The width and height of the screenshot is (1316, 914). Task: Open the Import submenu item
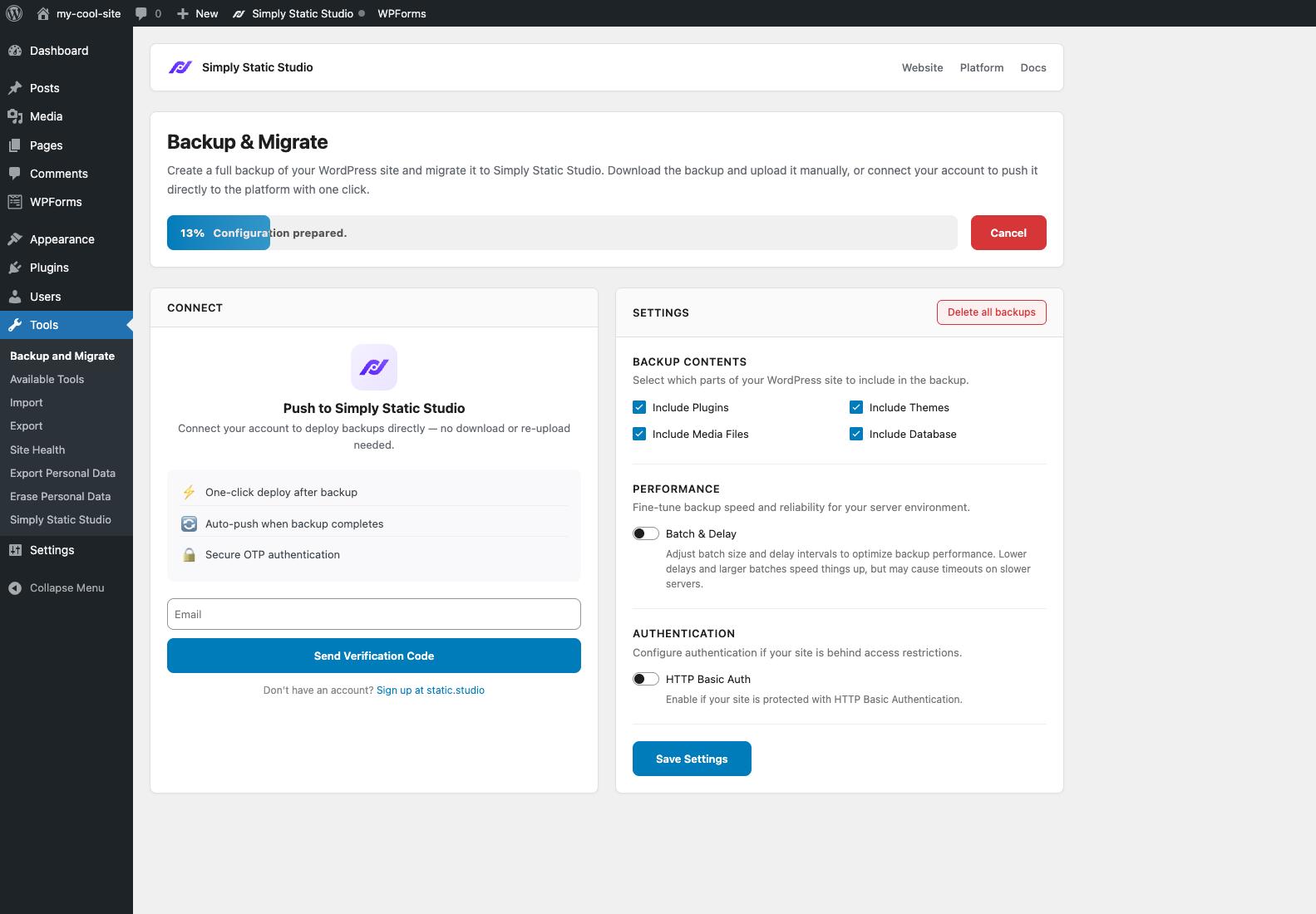click(26, 402)
